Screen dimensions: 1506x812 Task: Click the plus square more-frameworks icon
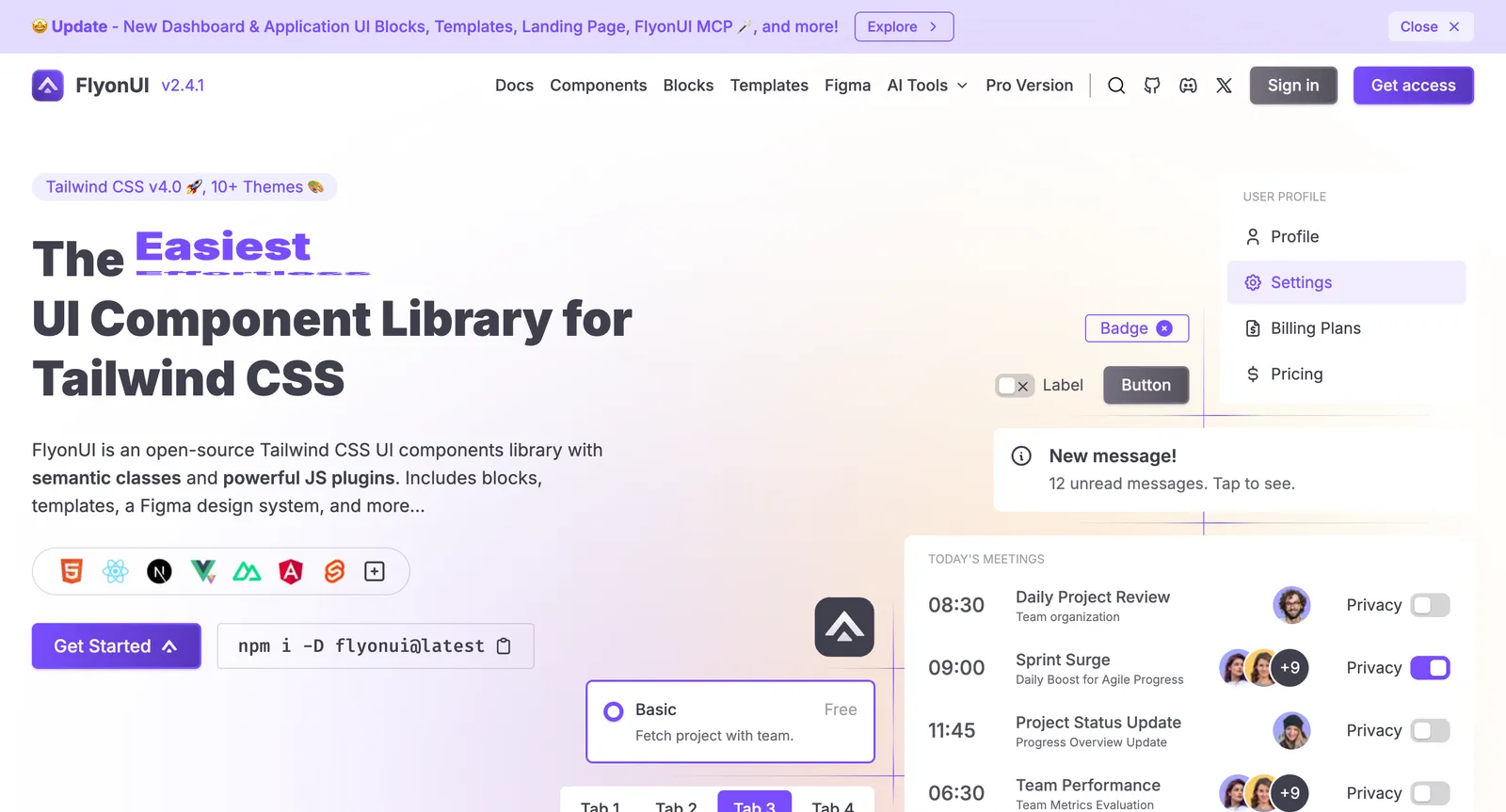(375, 571)
